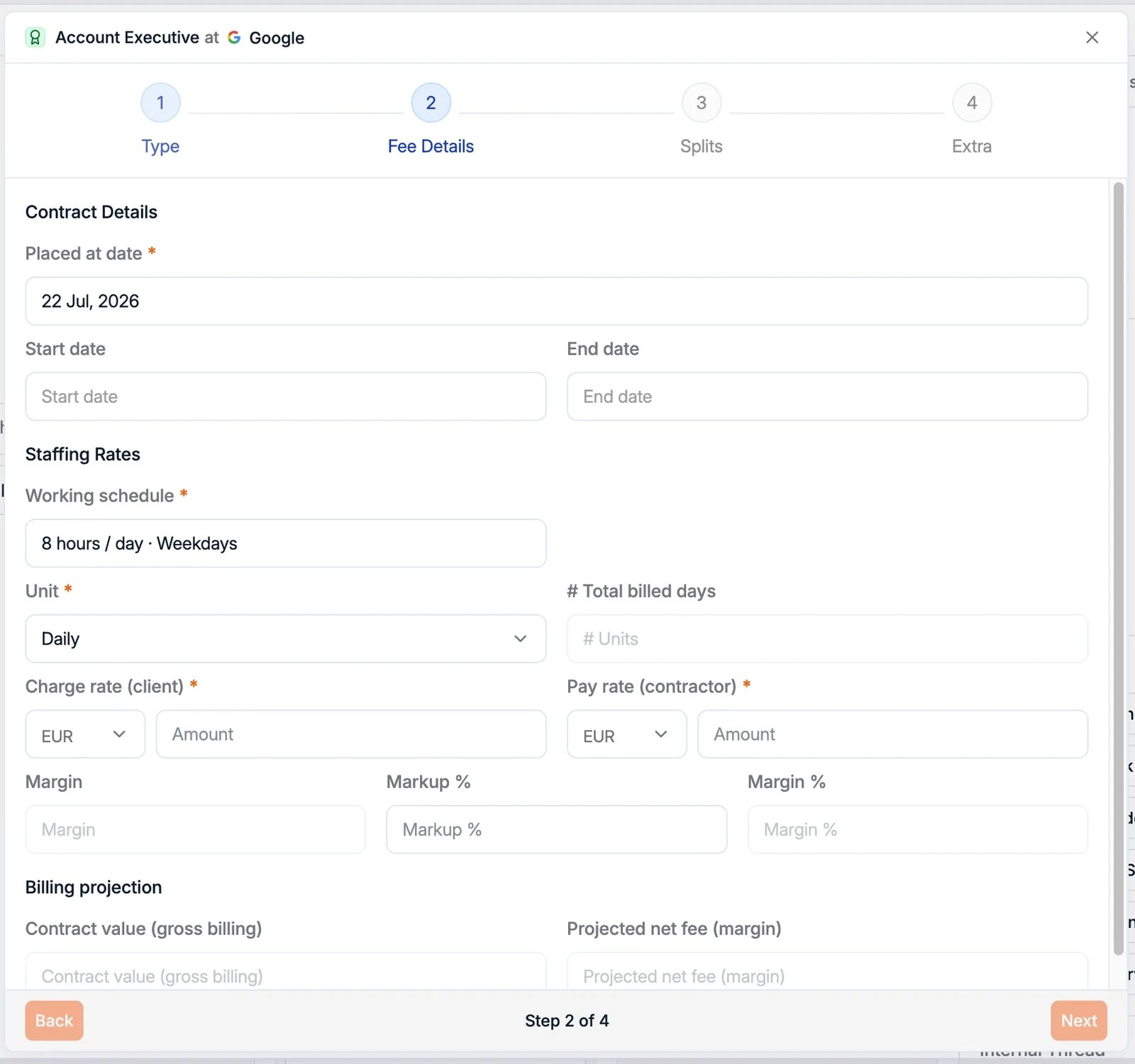
Task: Click the Next button
Action: [1079, 1021]
